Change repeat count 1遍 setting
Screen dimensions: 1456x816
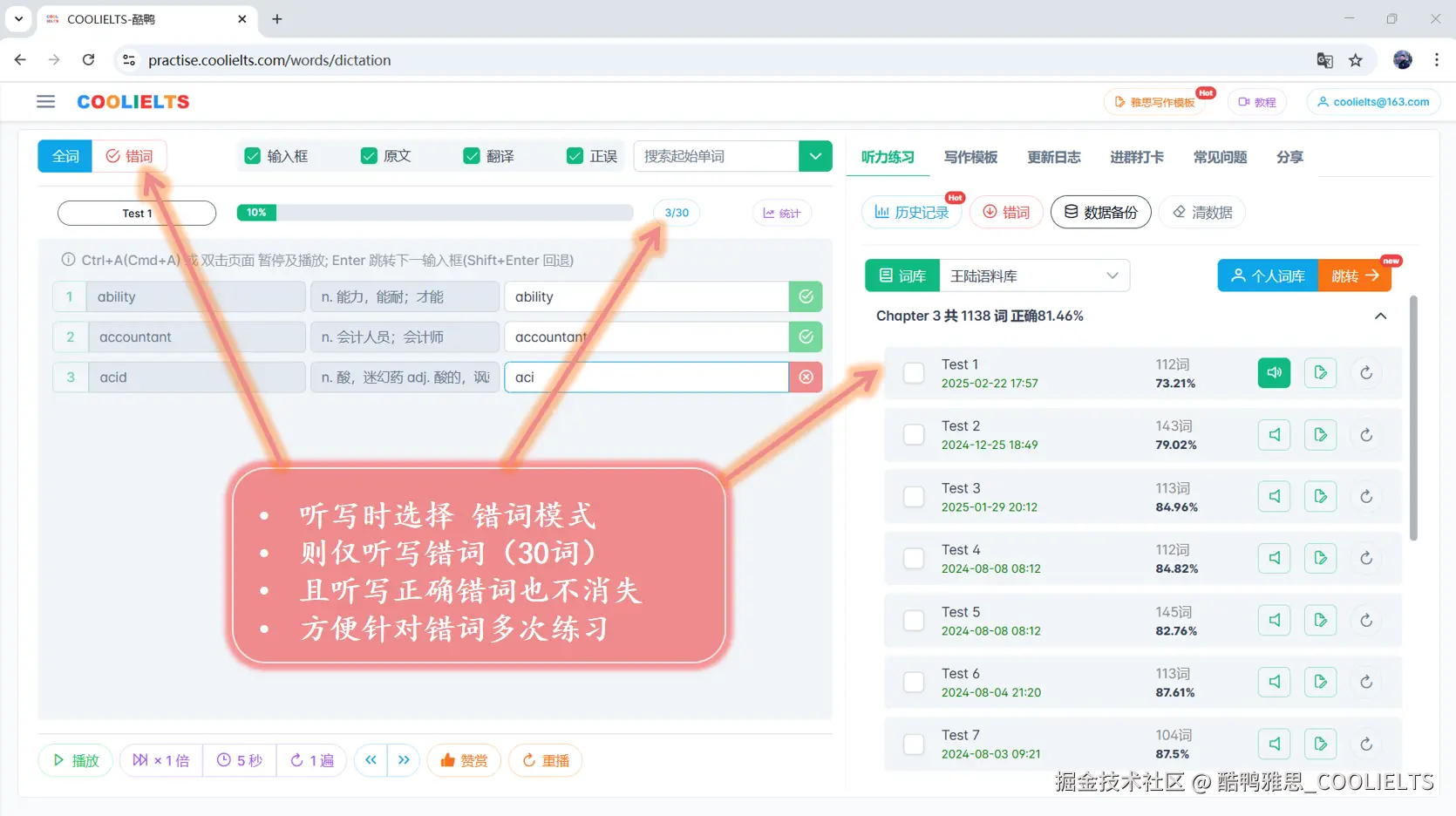[312, 760]
